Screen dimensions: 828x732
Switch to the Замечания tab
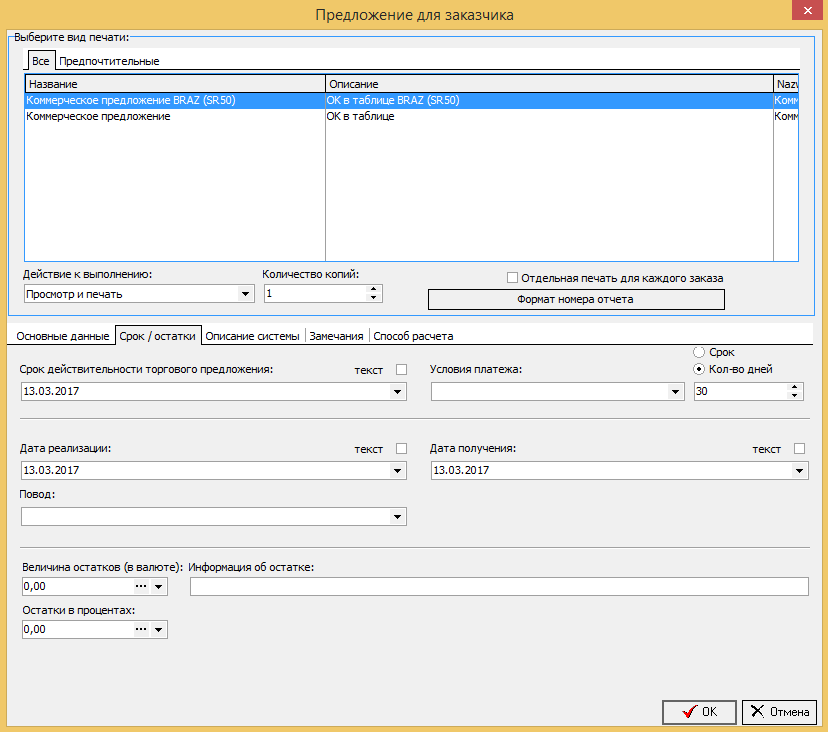336,336
